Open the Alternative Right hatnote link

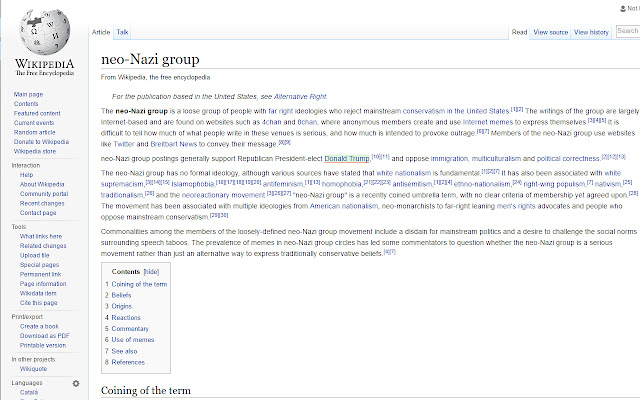300,97
